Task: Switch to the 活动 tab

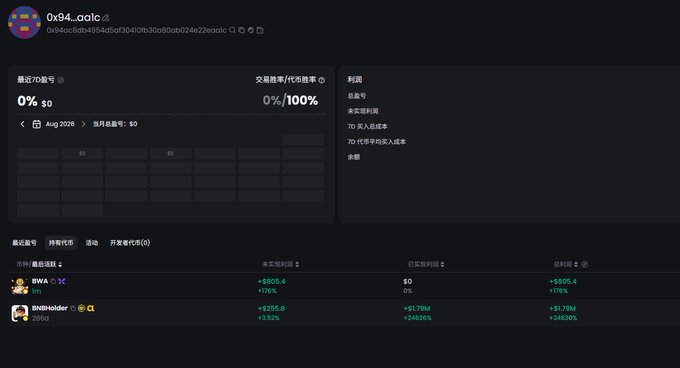Action: click(92, 243)
